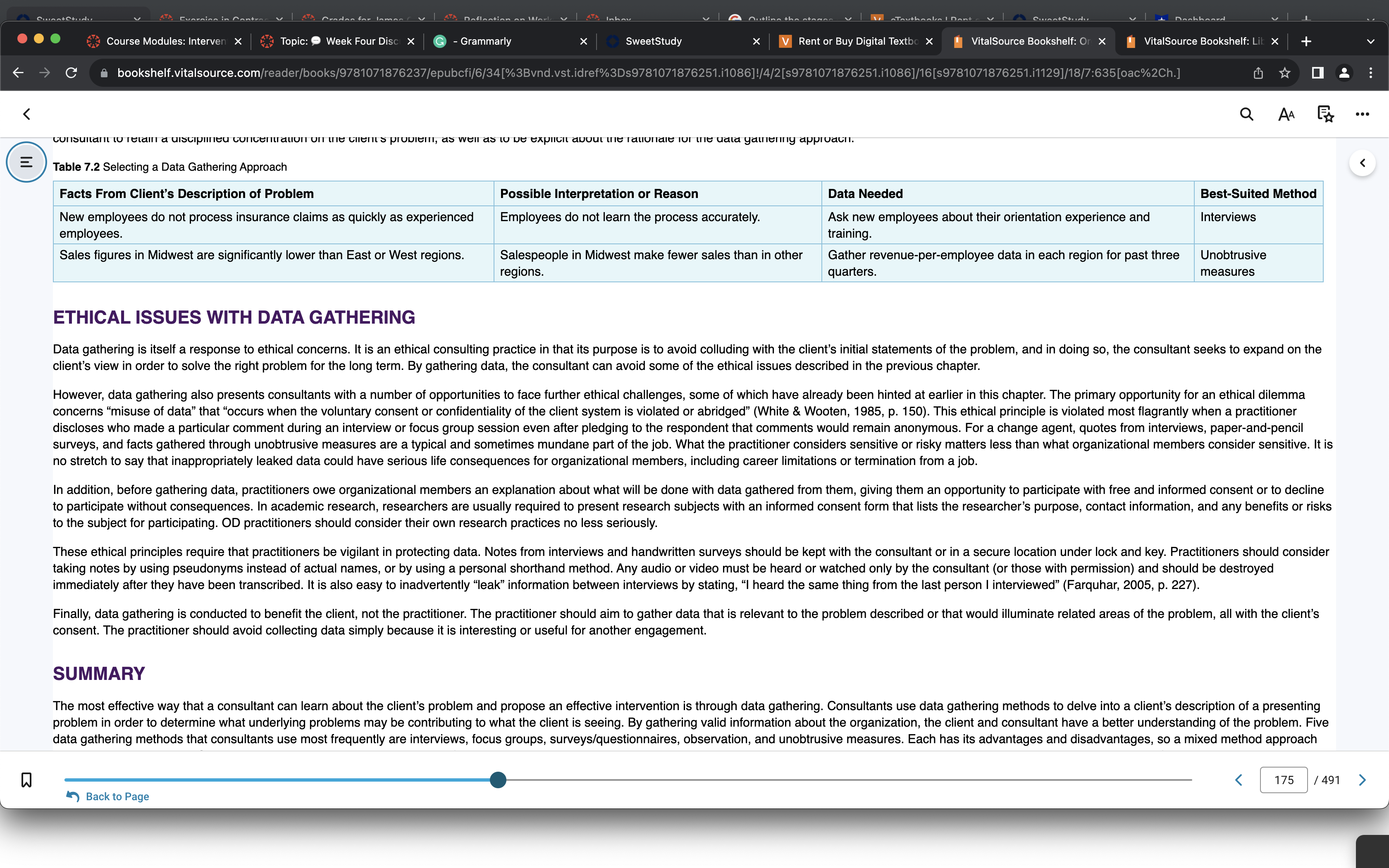Click the Best-Suited Method column header
Image resolution: width=1389 pixels, height=868 pixels.
point(1258,194)
